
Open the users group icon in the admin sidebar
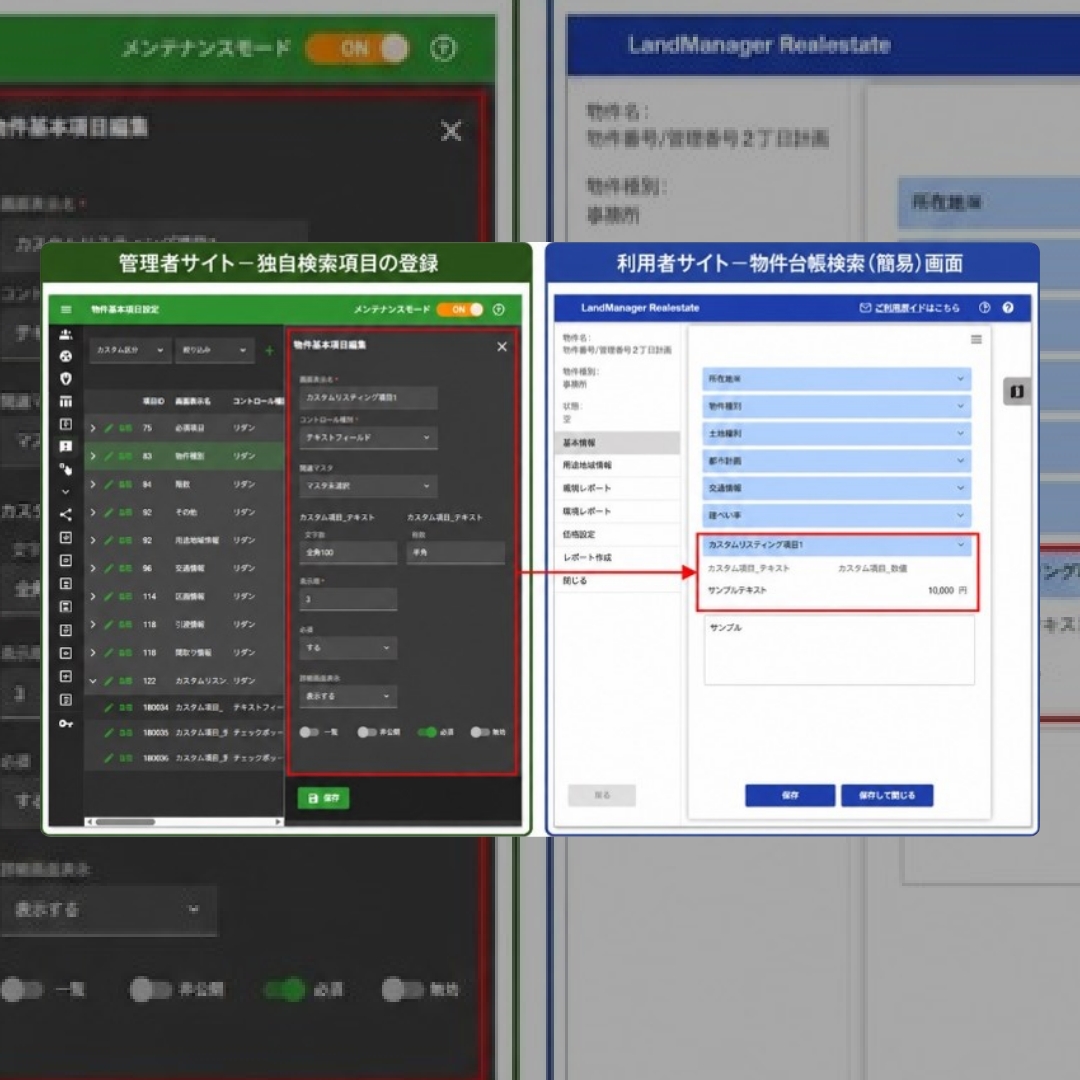[x=65, y=334]
